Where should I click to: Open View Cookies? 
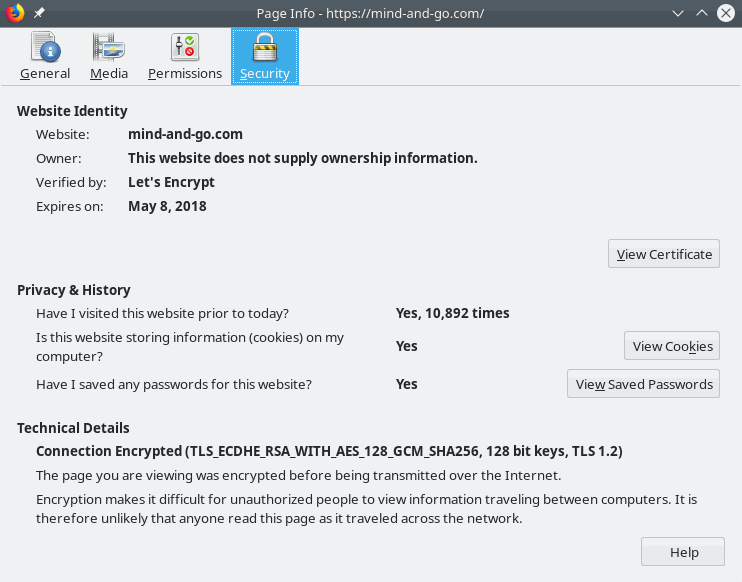pos(672,346)
